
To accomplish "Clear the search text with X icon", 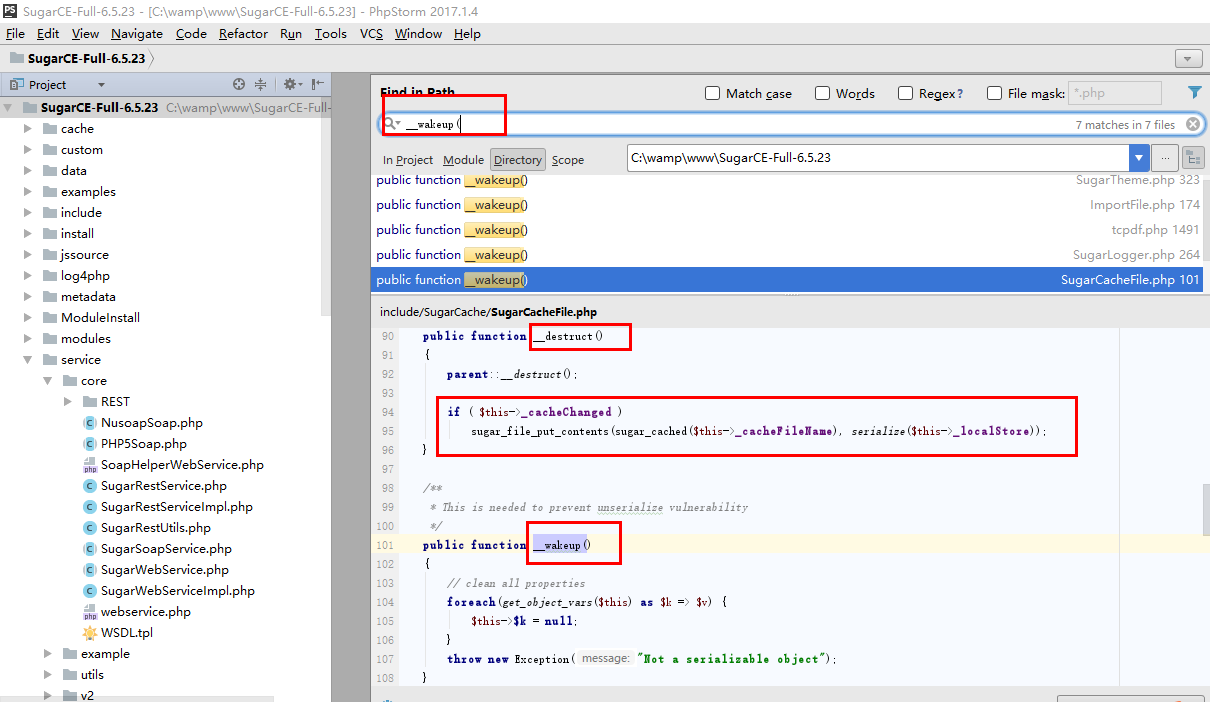I will click(1193, 124).
